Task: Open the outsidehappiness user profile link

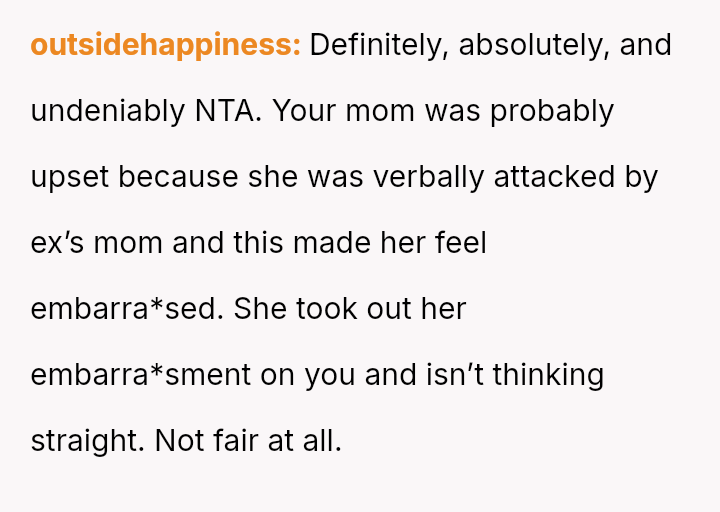Action: click(165, 46)
